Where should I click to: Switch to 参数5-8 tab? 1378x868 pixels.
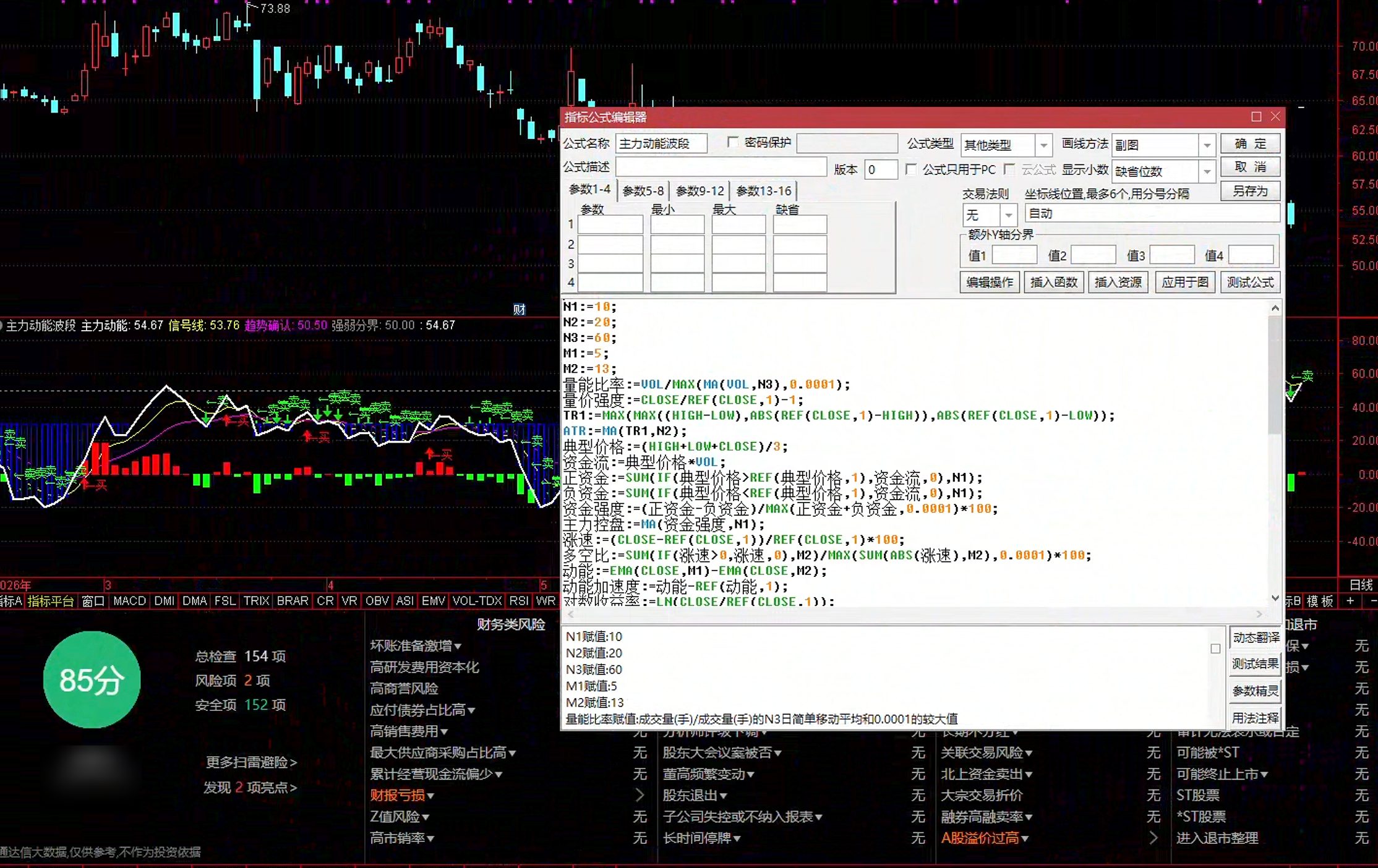click(x=643, y=191)
